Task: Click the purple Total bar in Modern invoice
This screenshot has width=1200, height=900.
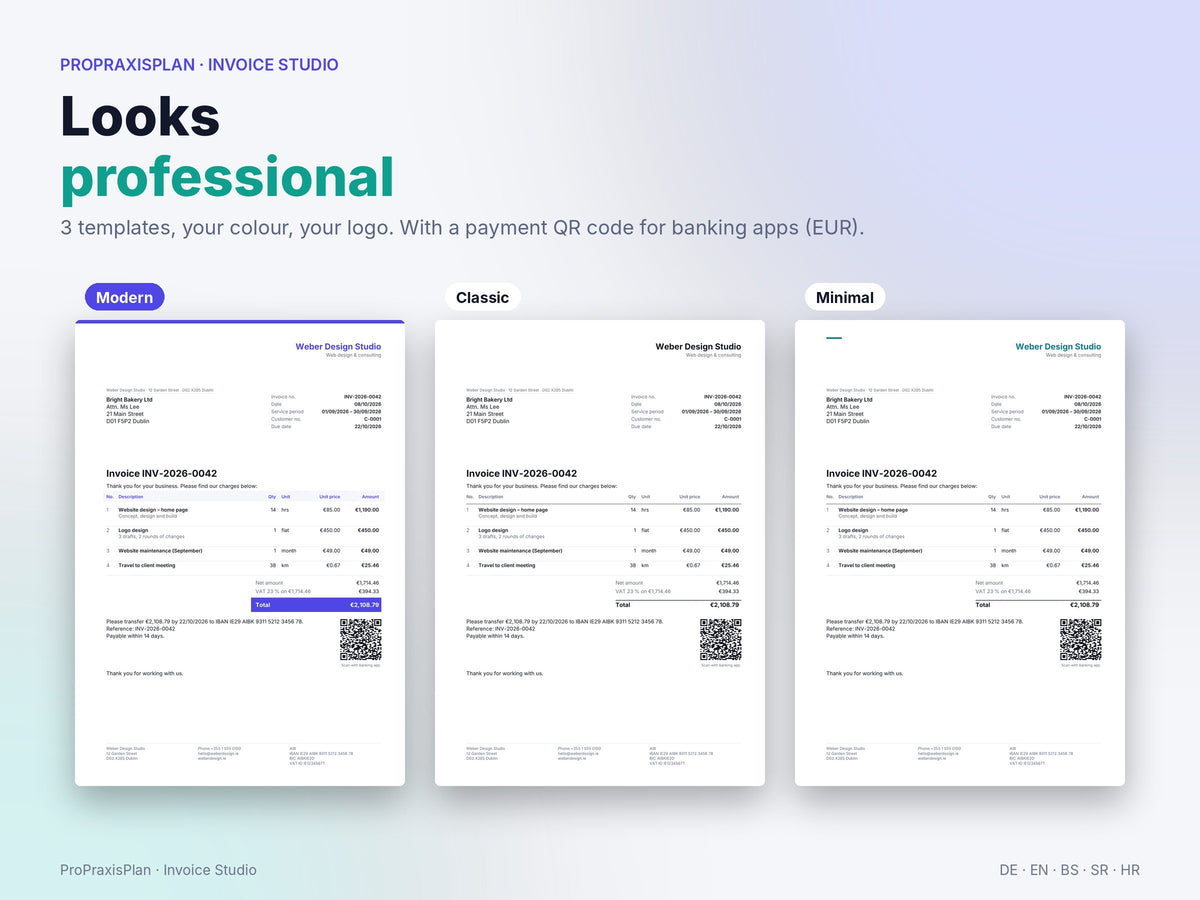Action: pyautogui.click(x=317, y=605)
